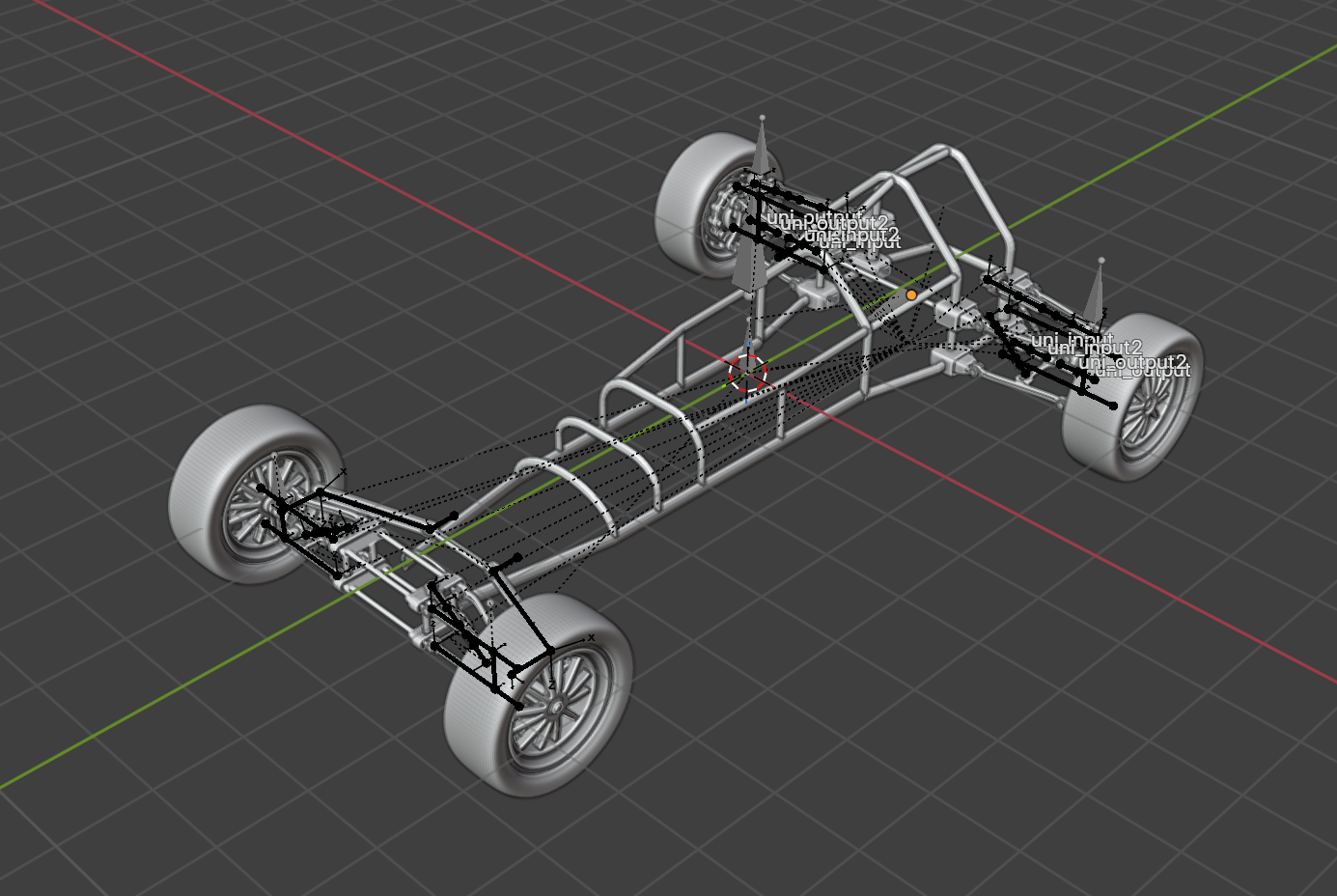Click the red-white 3D cursor circle
Viewport: 1337px width, 896px height.
747,373
